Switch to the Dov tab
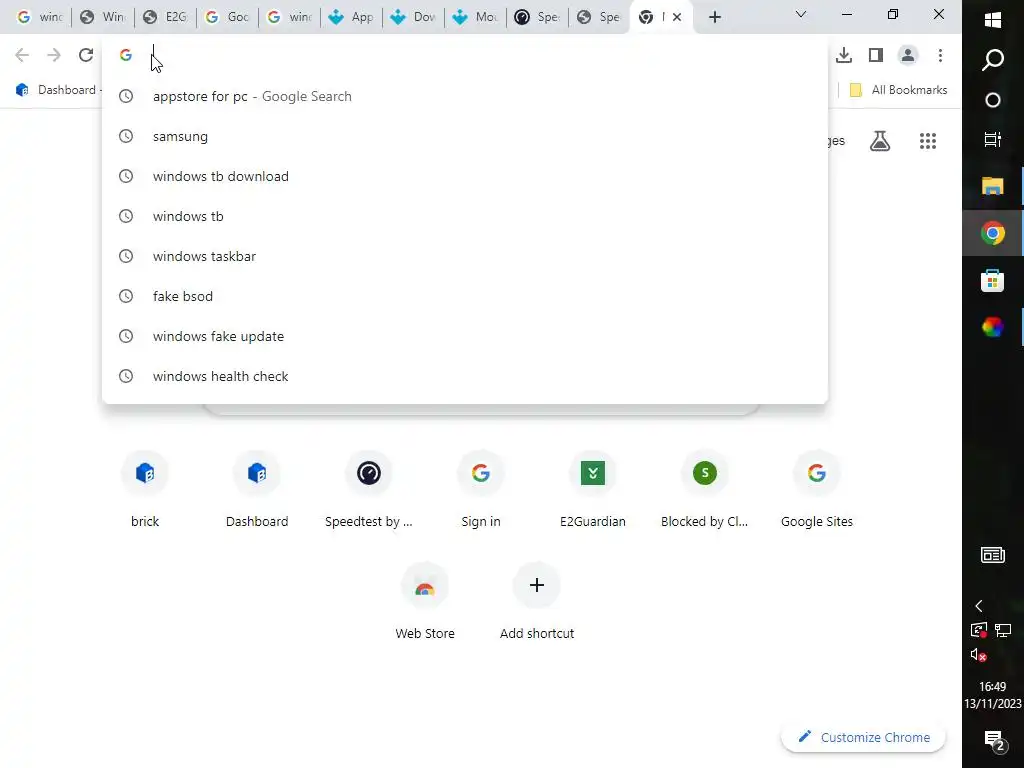The width and height of the screenshot is (1024, 768). 415,17
